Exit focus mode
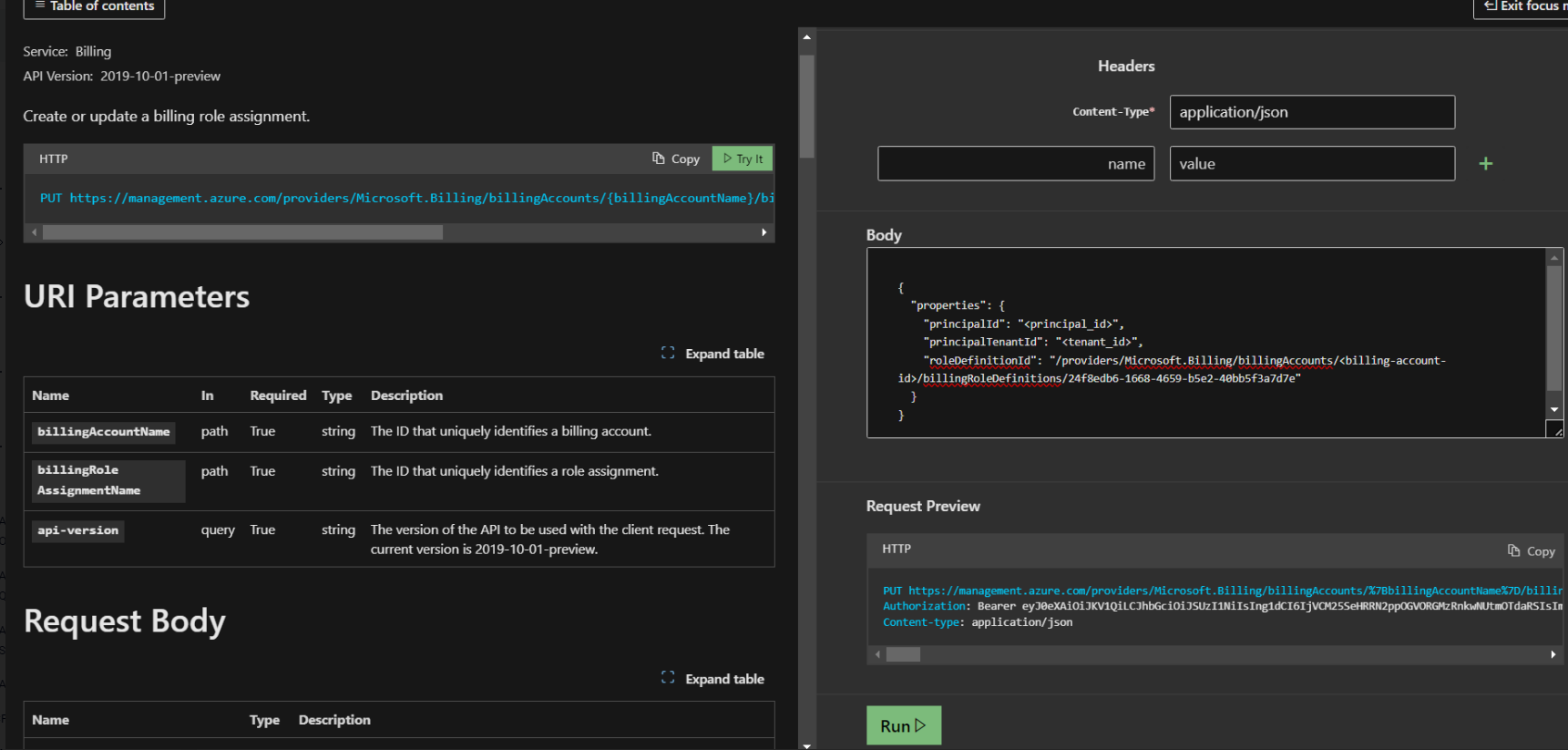 pos(1523,7)
